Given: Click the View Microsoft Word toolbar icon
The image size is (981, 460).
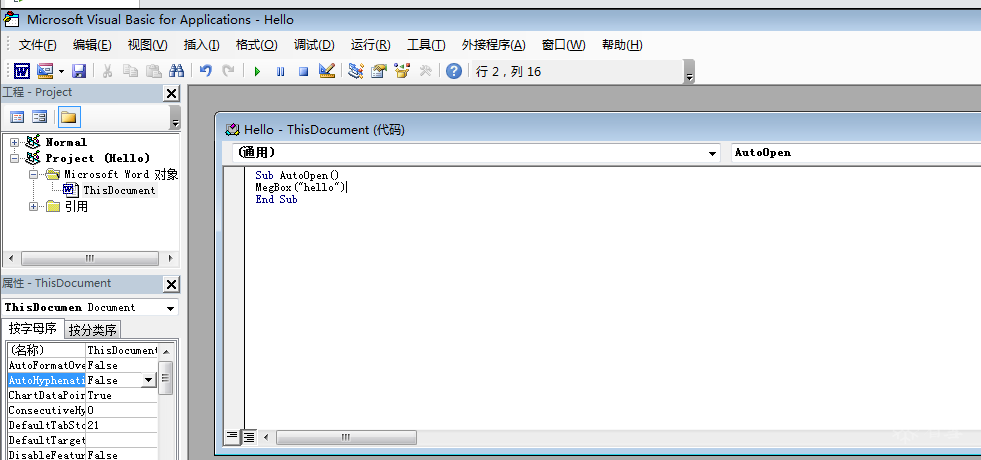Looking at the screenshot, I should 22,71.
